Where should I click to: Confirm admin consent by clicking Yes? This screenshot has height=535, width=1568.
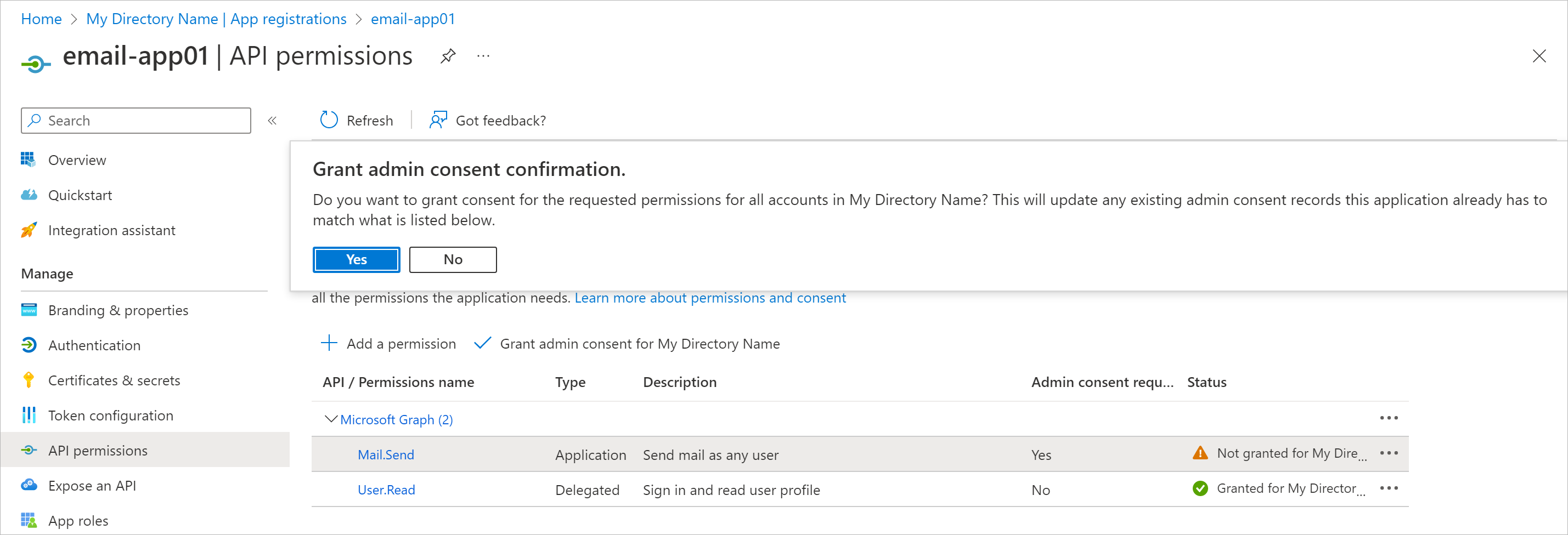point(356,259)
